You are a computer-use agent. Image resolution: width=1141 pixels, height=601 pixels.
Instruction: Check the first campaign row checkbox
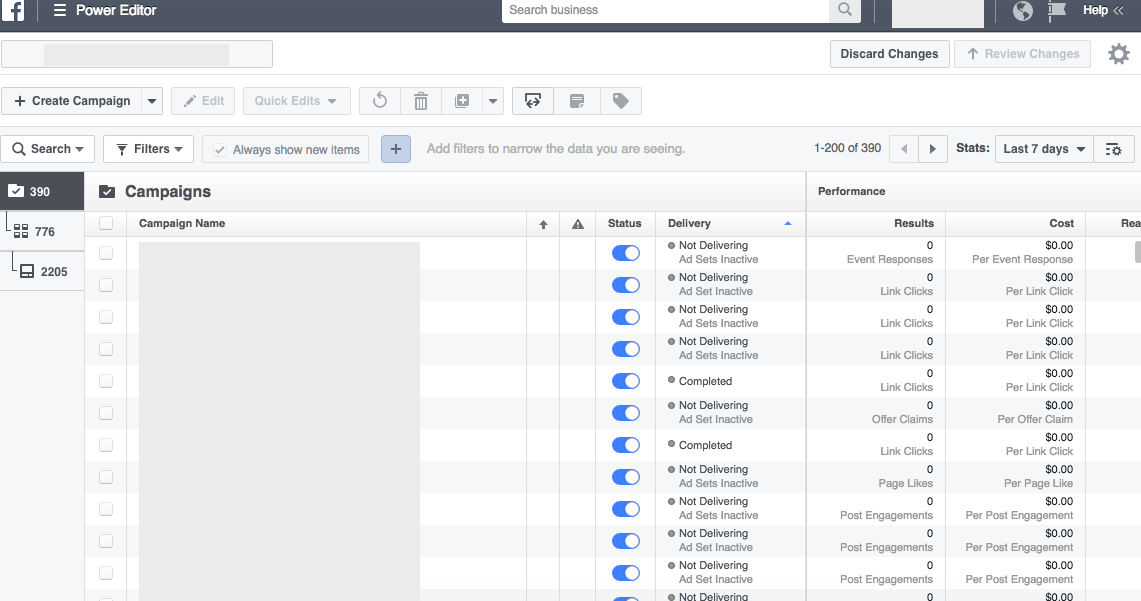click(106, 252)
